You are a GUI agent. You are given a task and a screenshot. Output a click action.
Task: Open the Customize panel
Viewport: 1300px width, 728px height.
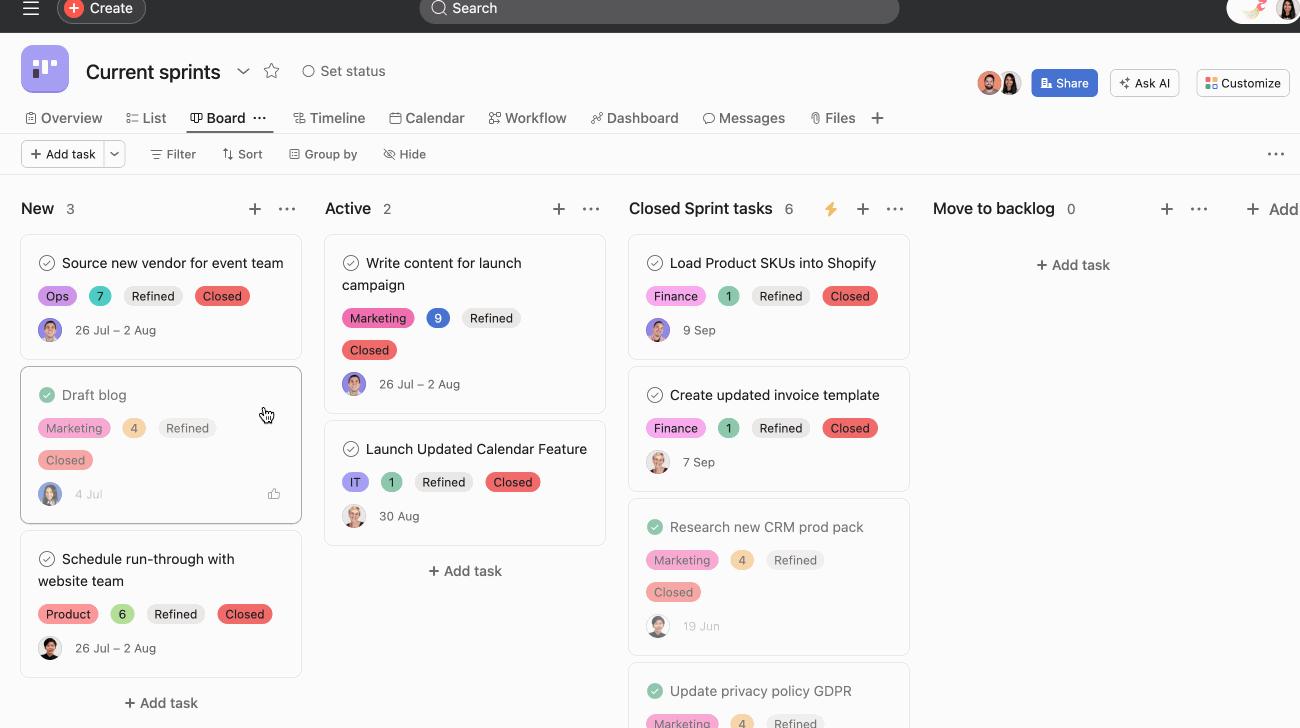(x=1242, y=83)
